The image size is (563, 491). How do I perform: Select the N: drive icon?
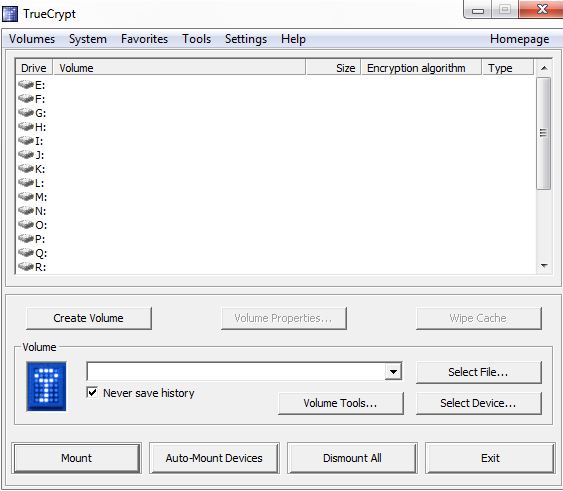click(26, 210)
